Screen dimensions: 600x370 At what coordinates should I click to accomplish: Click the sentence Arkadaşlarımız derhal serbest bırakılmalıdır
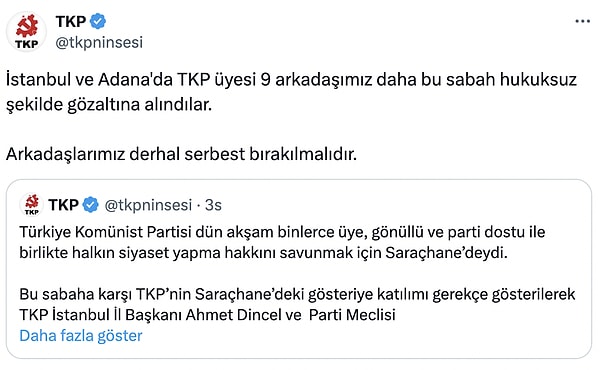click(181, 154)
